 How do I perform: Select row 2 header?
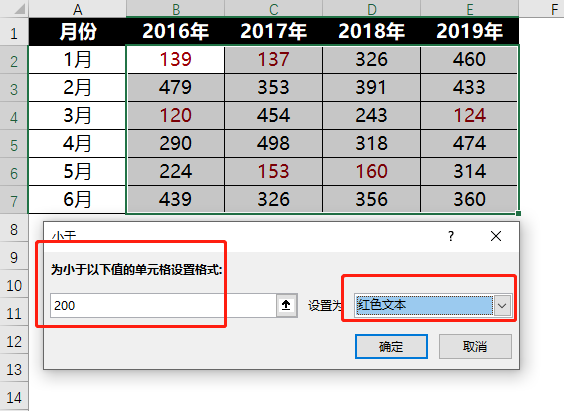click(x=14, y=60)
